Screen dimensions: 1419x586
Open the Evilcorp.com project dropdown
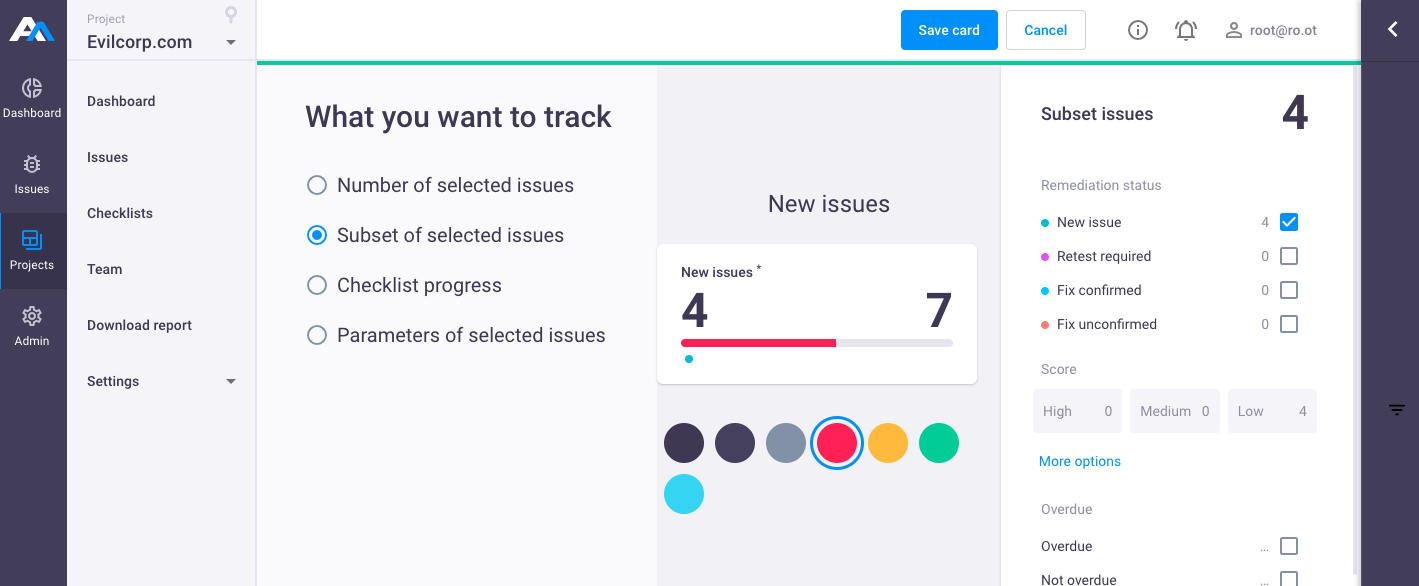click(231, 42)
